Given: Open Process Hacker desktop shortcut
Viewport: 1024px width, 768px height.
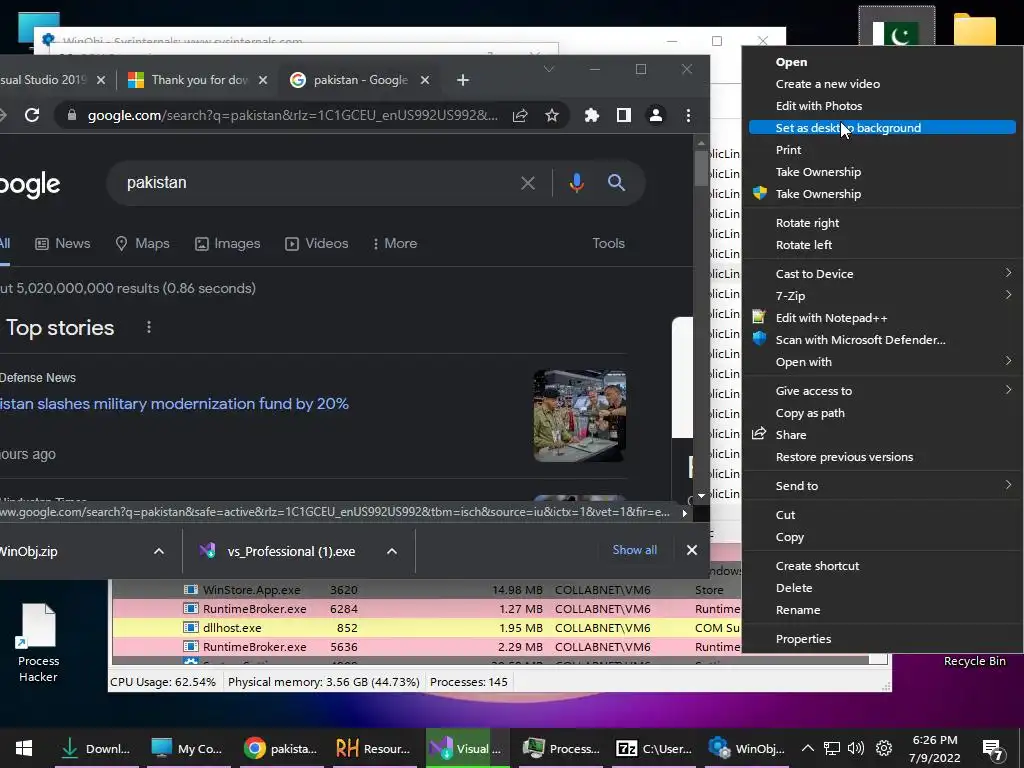Looking at the screenshot, I should coord(39,643).
